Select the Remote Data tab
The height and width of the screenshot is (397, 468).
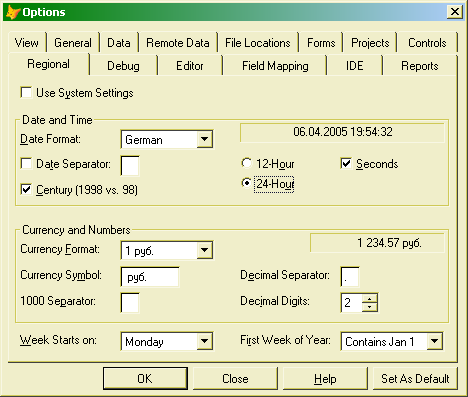pos(178,43)
